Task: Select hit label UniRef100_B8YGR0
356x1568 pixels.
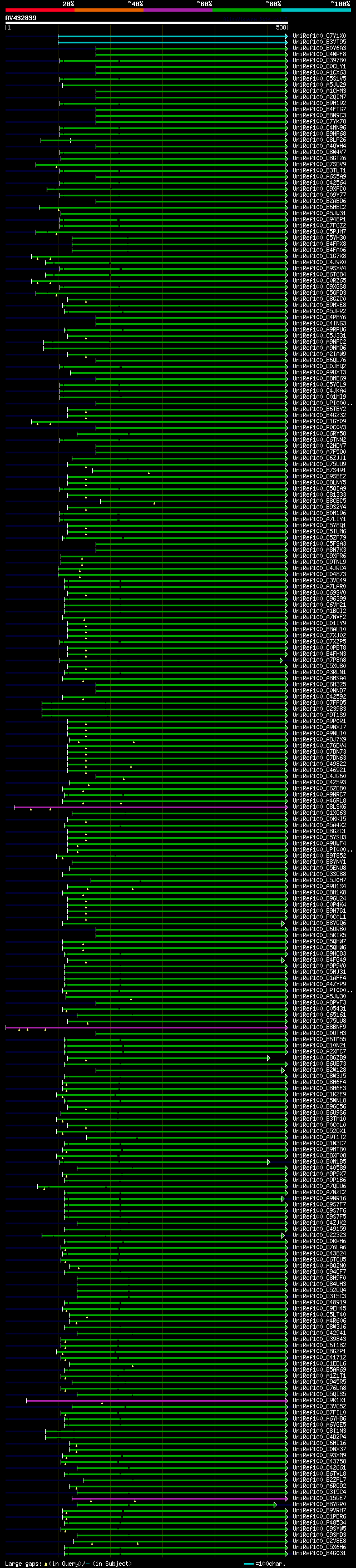Action: pos(319,1505)
